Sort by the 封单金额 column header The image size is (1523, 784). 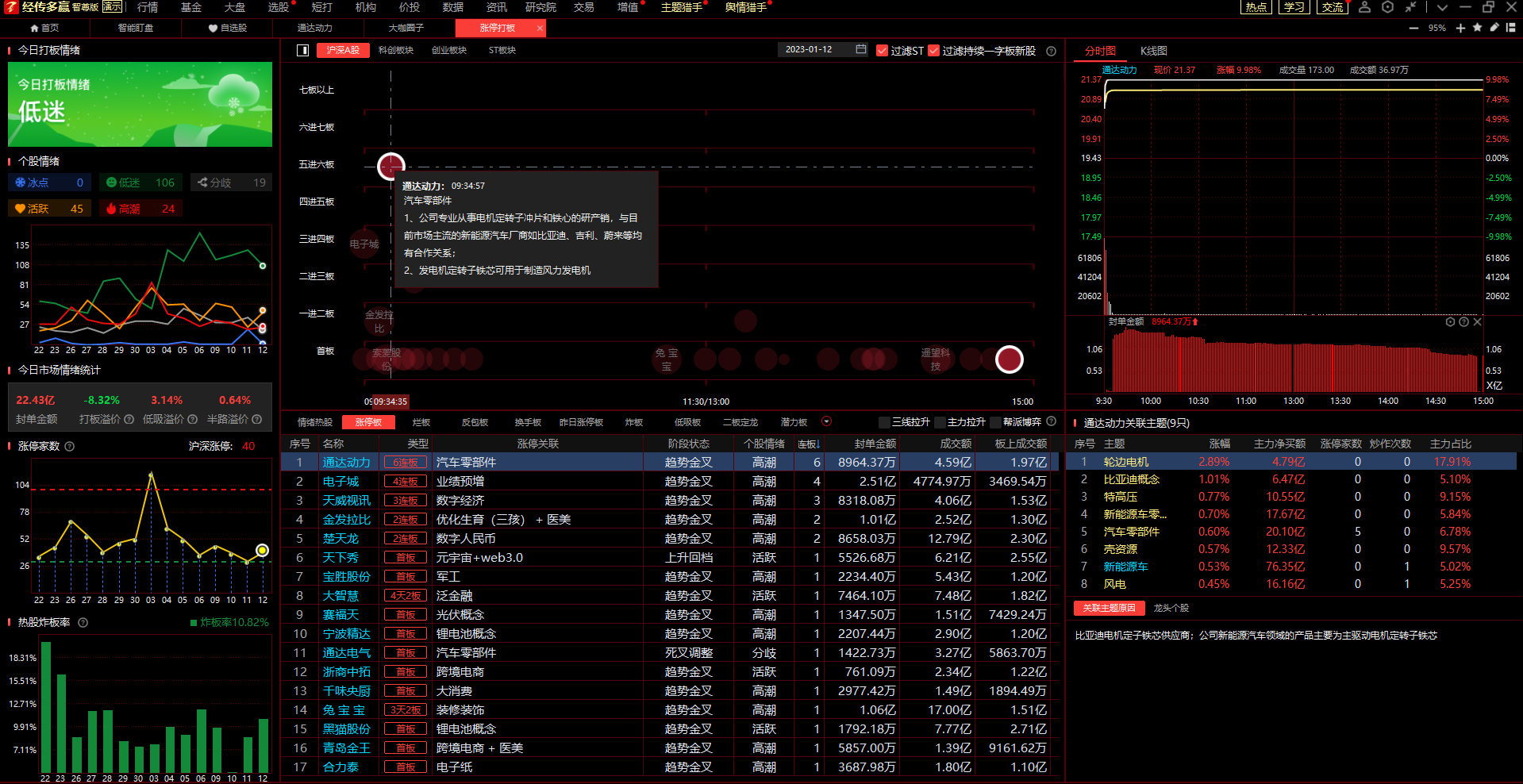pyautogui.click(x=875, y=444)
